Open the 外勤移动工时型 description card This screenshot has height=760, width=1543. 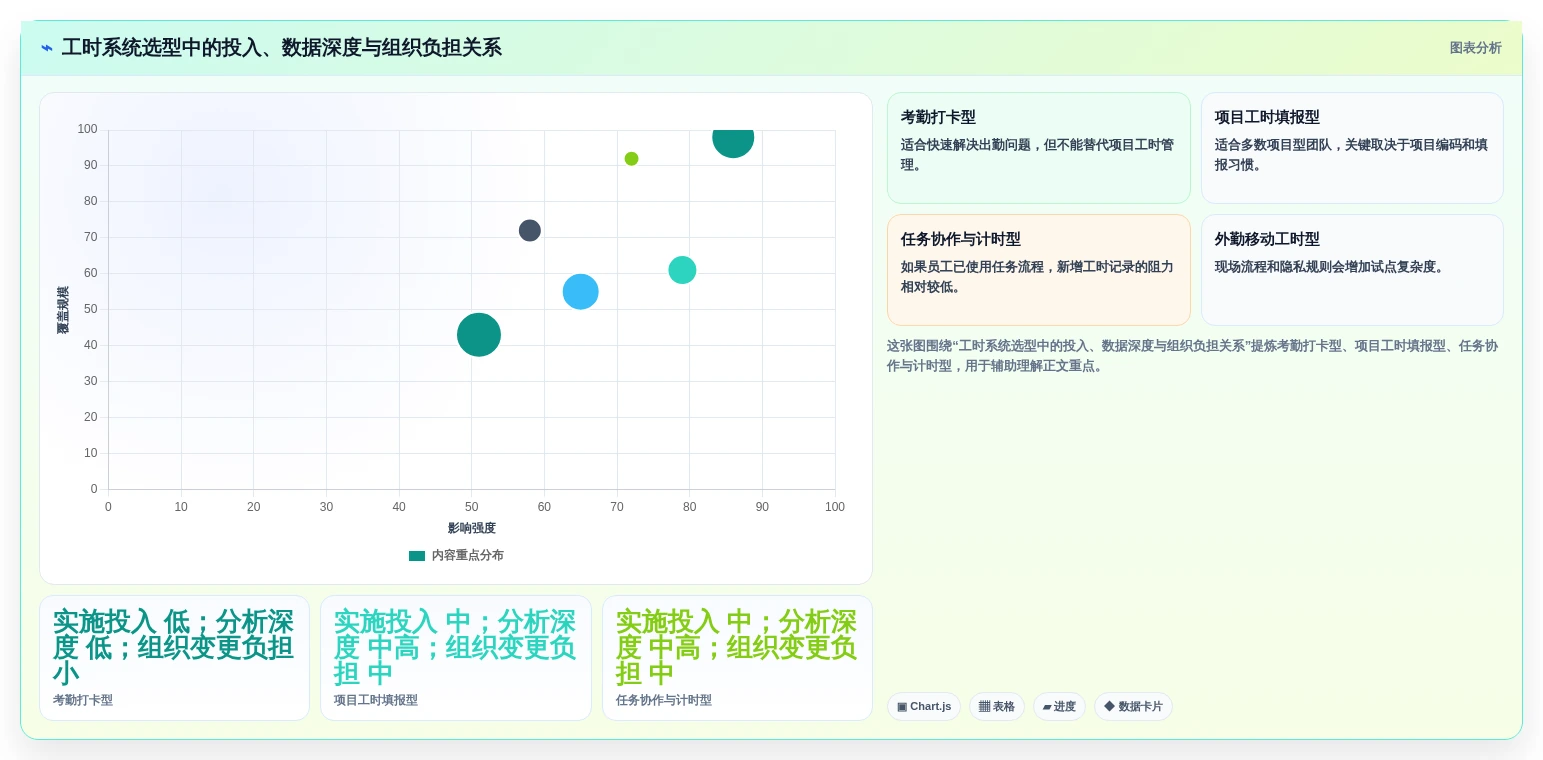(1352, 270)
